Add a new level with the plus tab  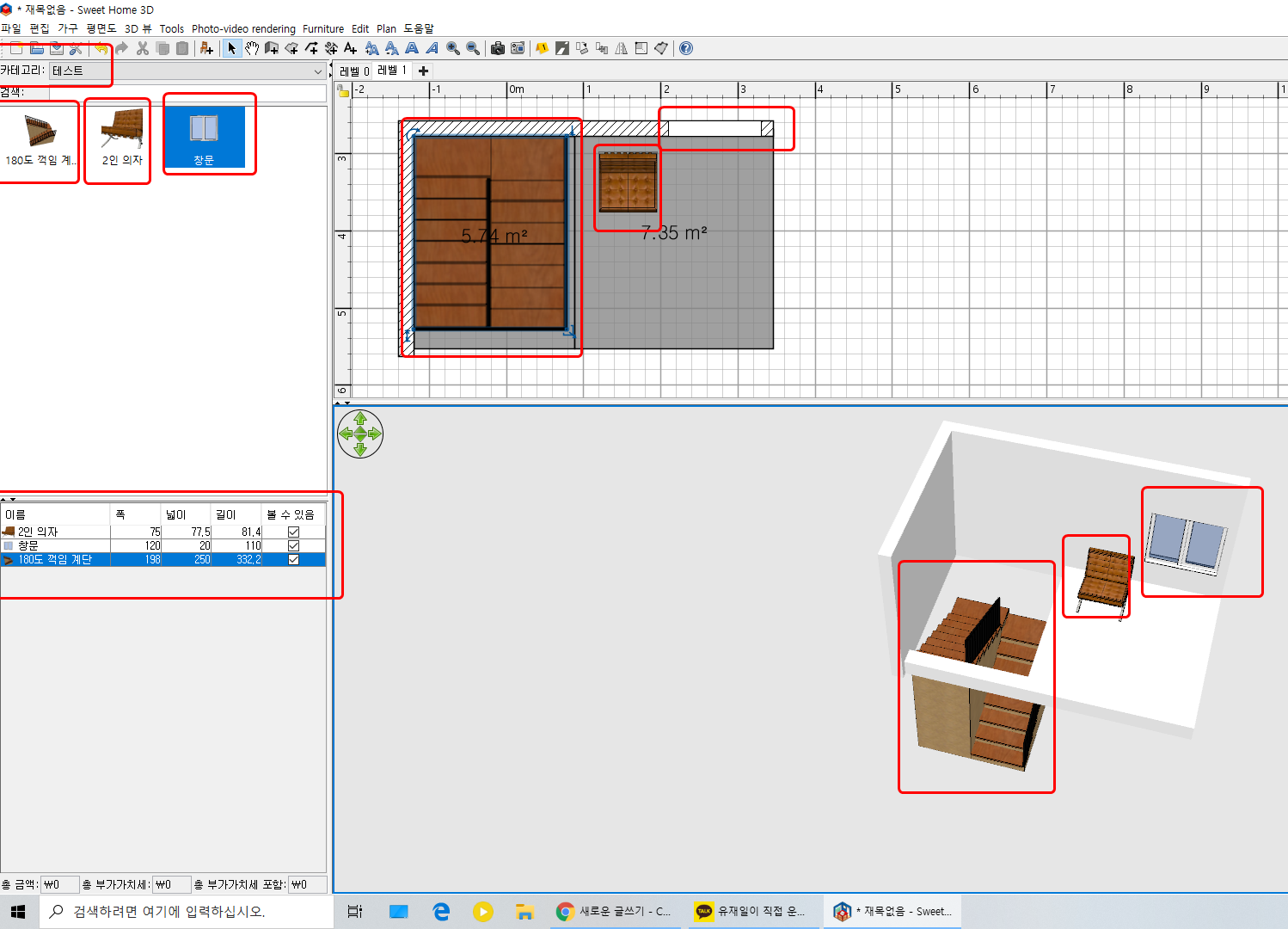tap(423, 71)
